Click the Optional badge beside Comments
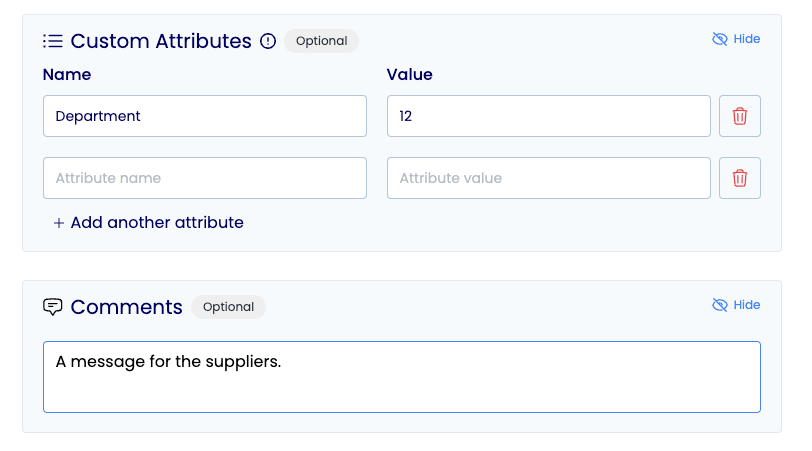 click(228, 307)
